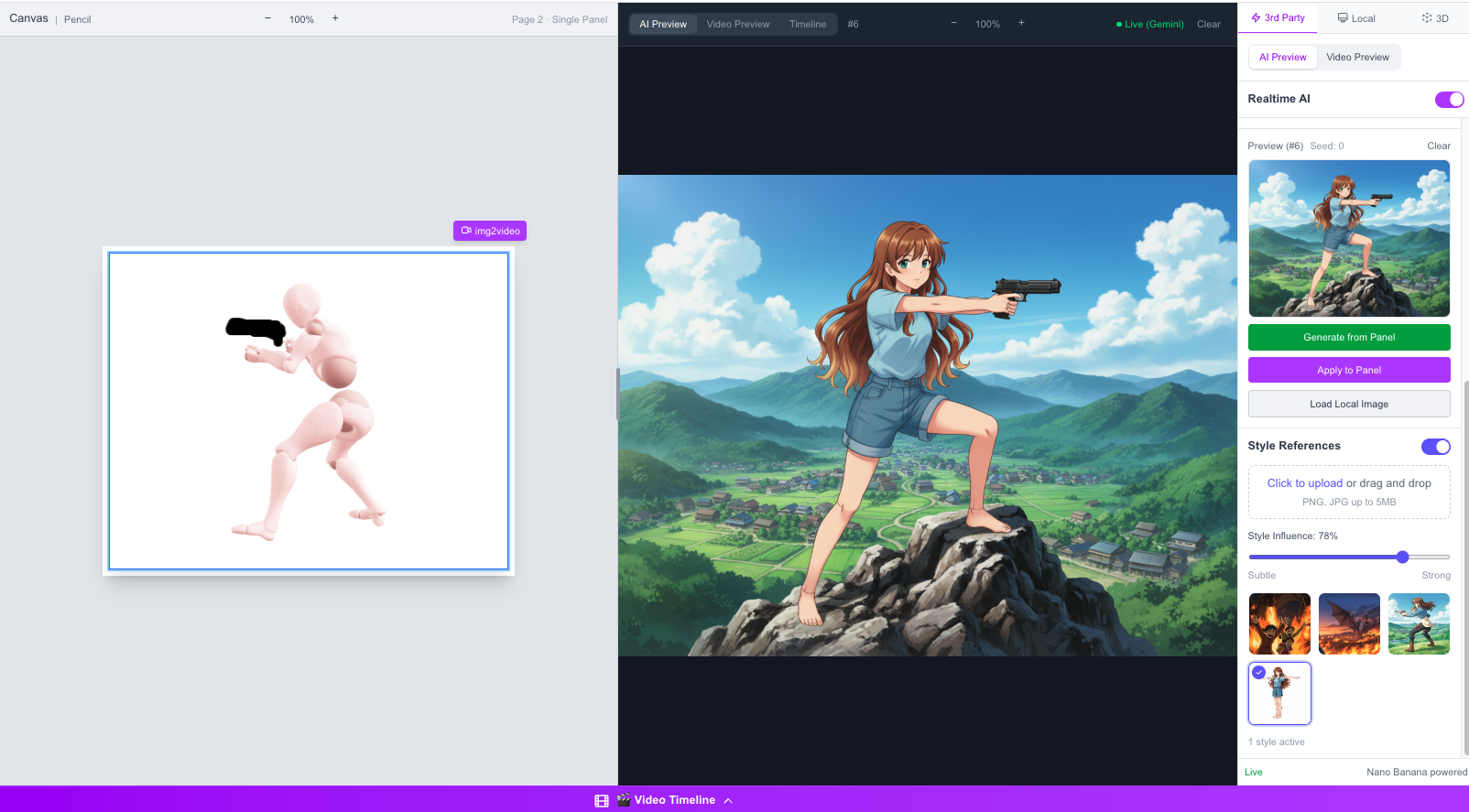This screenshot has width=1469, height=812.
Task: Select the dragon sunset style thumbnail
Action: (1348, 623)
